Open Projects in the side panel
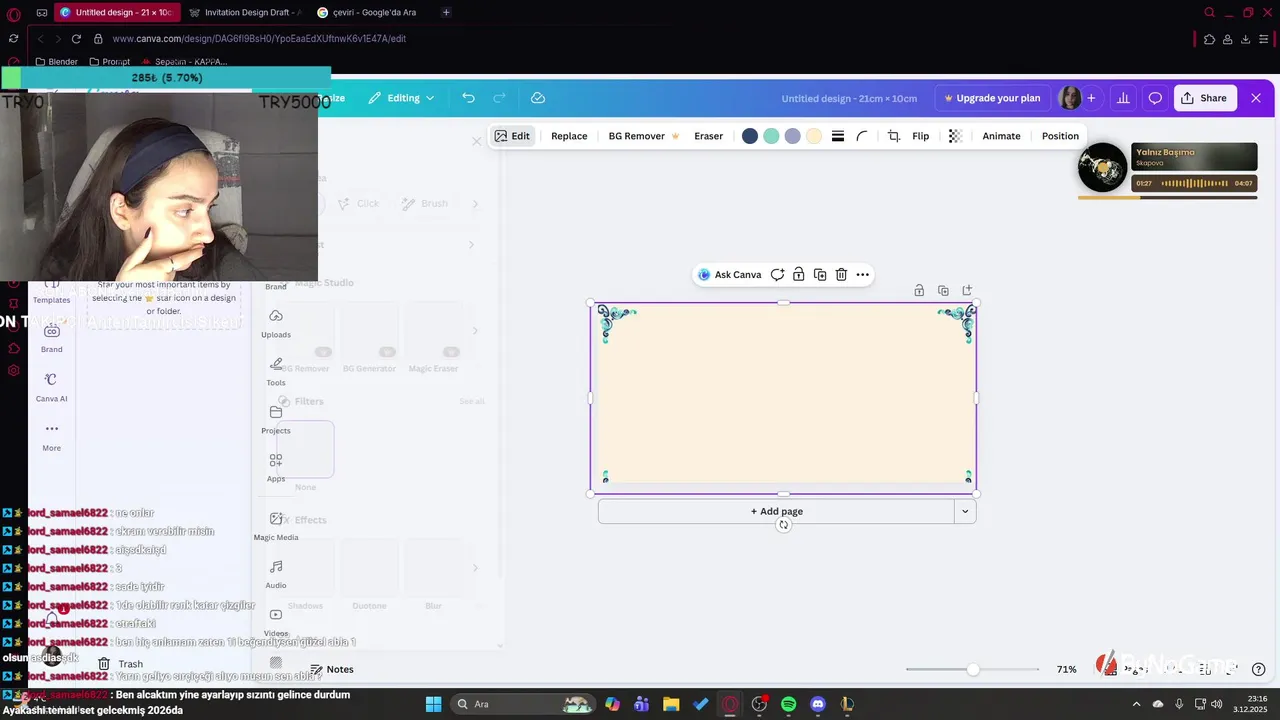The height and width of the screenshot is (720, 1280). point(276,419)
